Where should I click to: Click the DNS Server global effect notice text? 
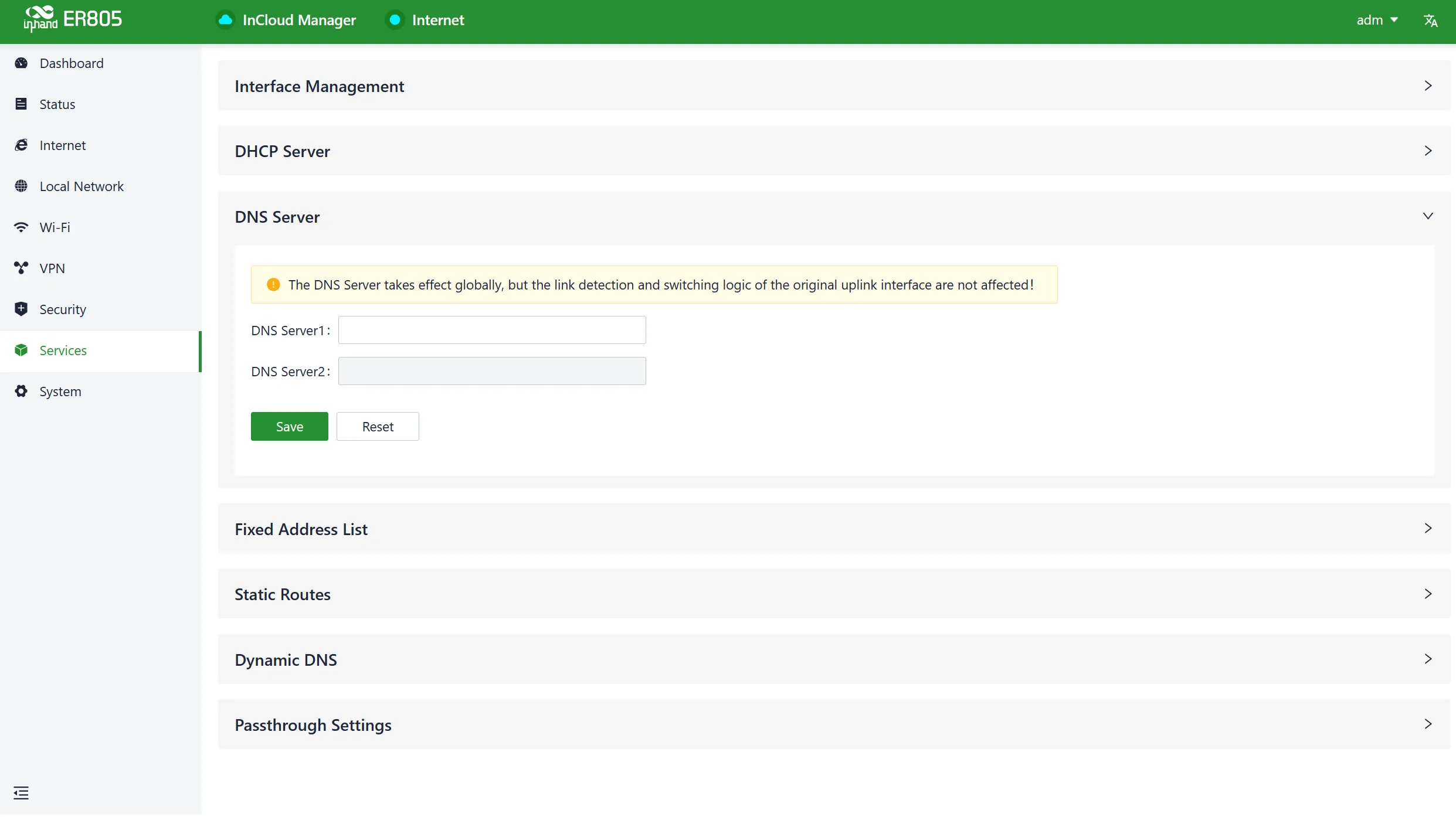[661, 284]
